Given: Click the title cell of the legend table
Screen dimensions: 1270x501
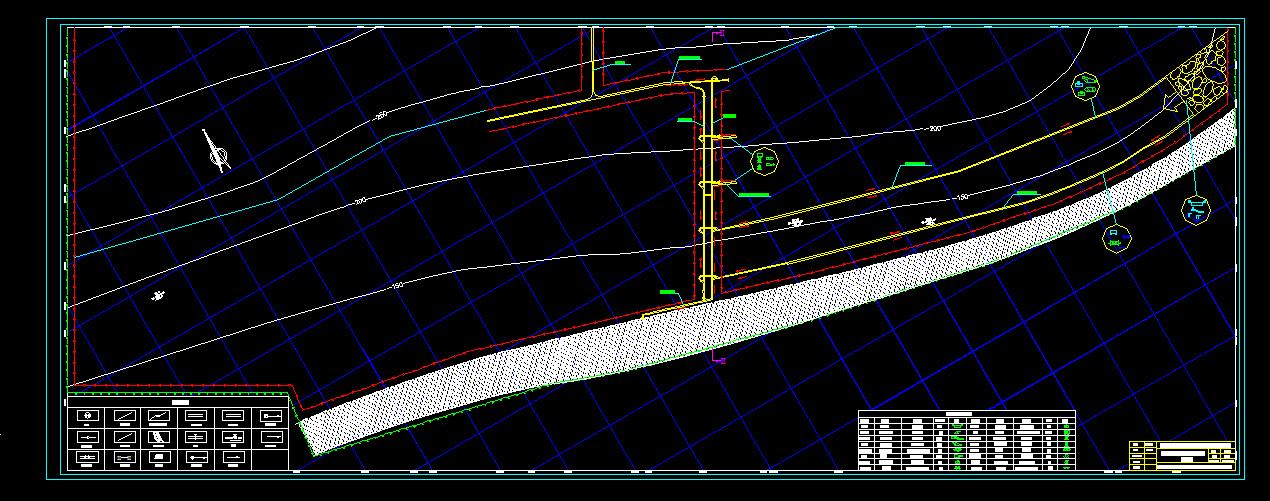Looking at the screenshot, I should click(x=178, y=402).
